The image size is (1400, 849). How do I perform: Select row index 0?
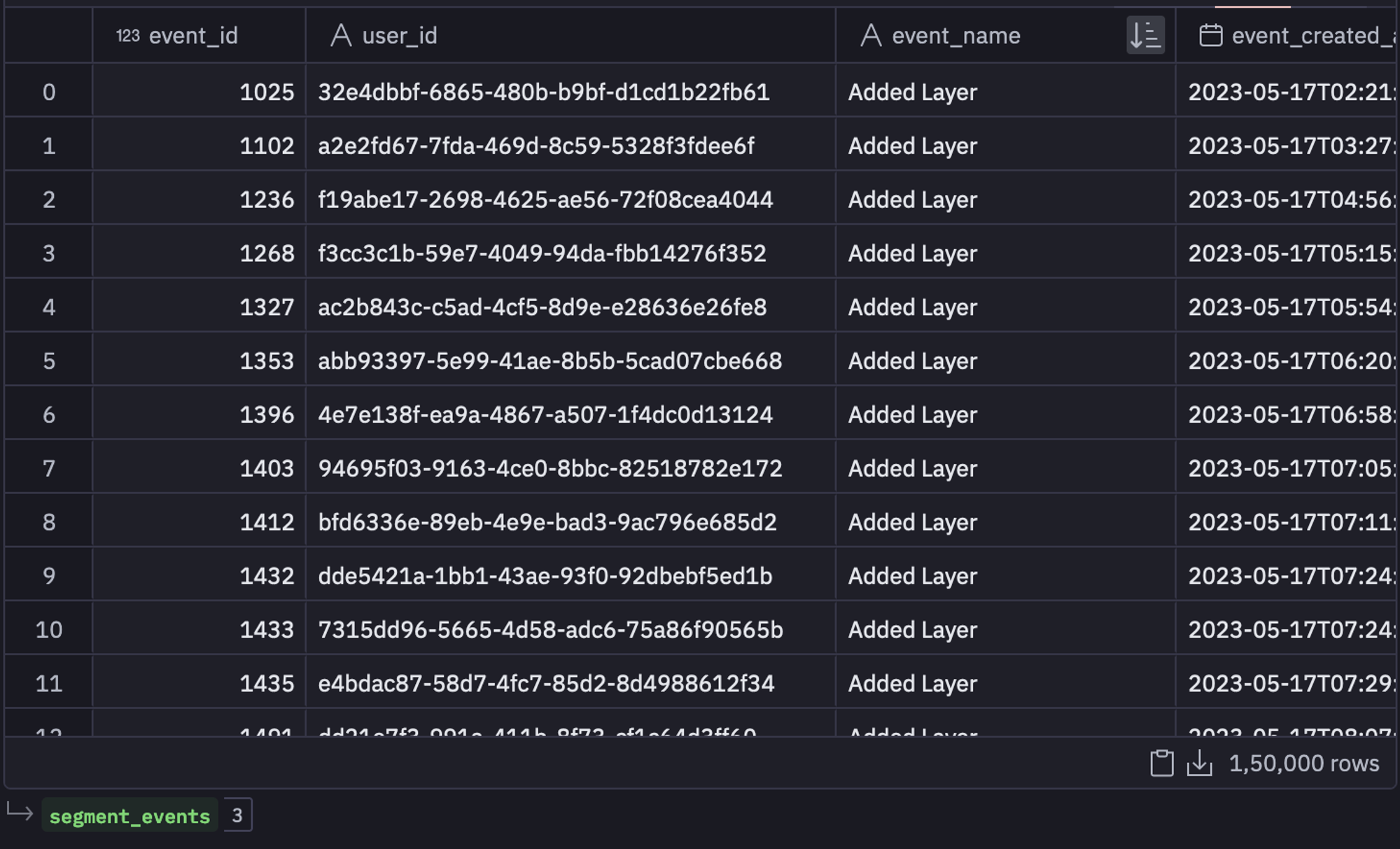coord(48,92)
